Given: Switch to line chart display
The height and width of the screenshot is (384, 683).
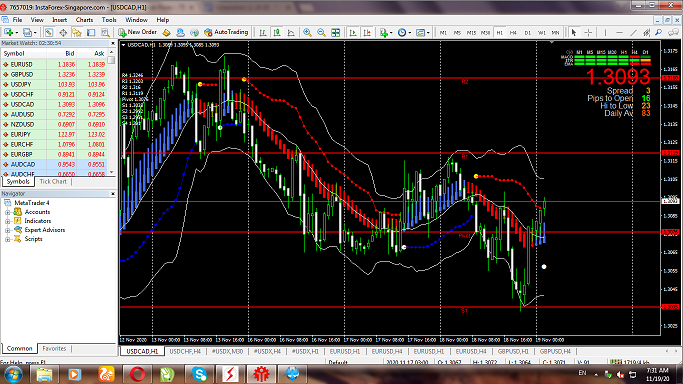Looking at the screenshot, I should (x=291, y=32).
